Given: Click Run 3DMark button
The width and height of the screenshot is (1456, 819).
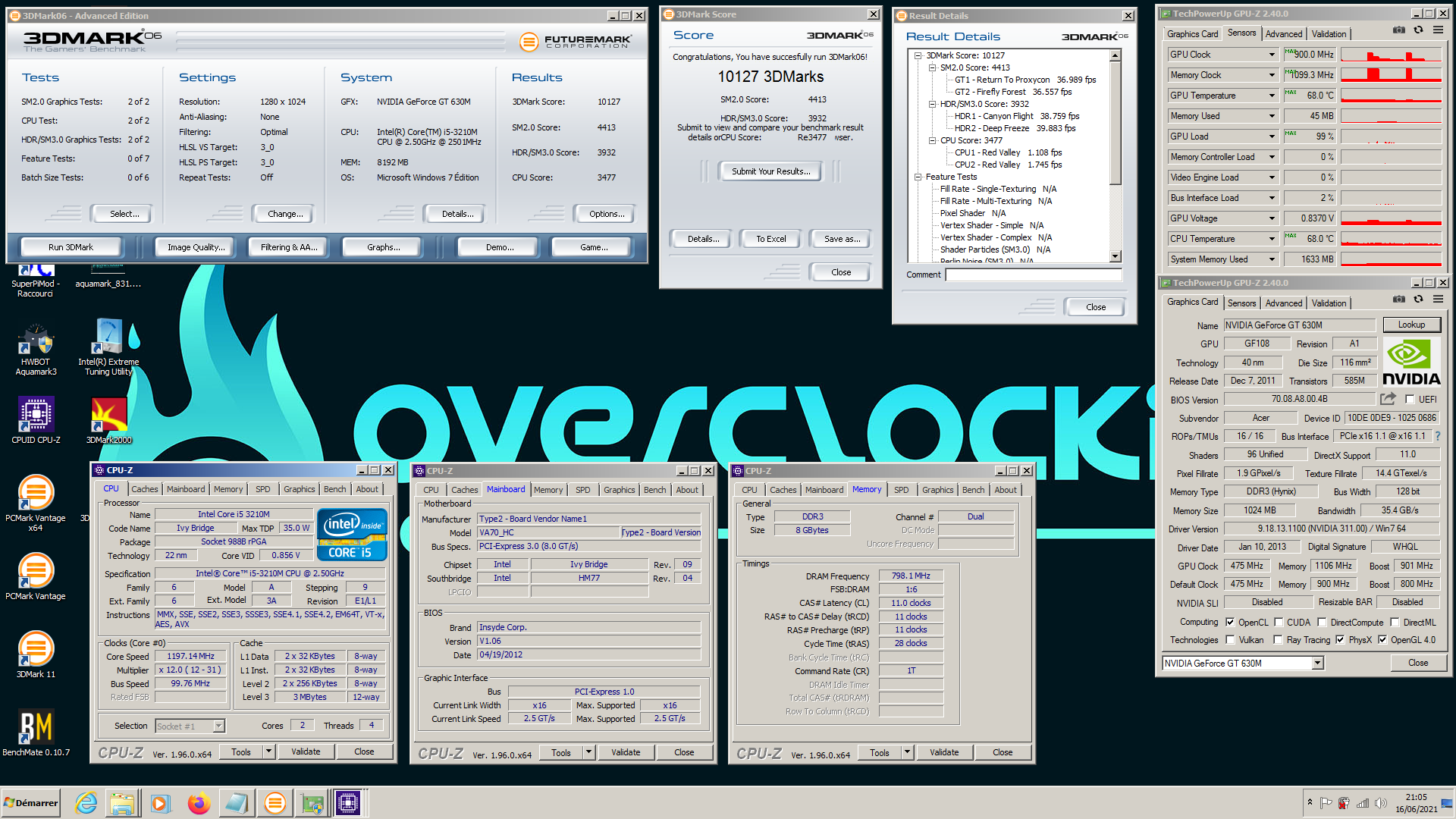Looking at the screenshot, I should tap(71, 247).
